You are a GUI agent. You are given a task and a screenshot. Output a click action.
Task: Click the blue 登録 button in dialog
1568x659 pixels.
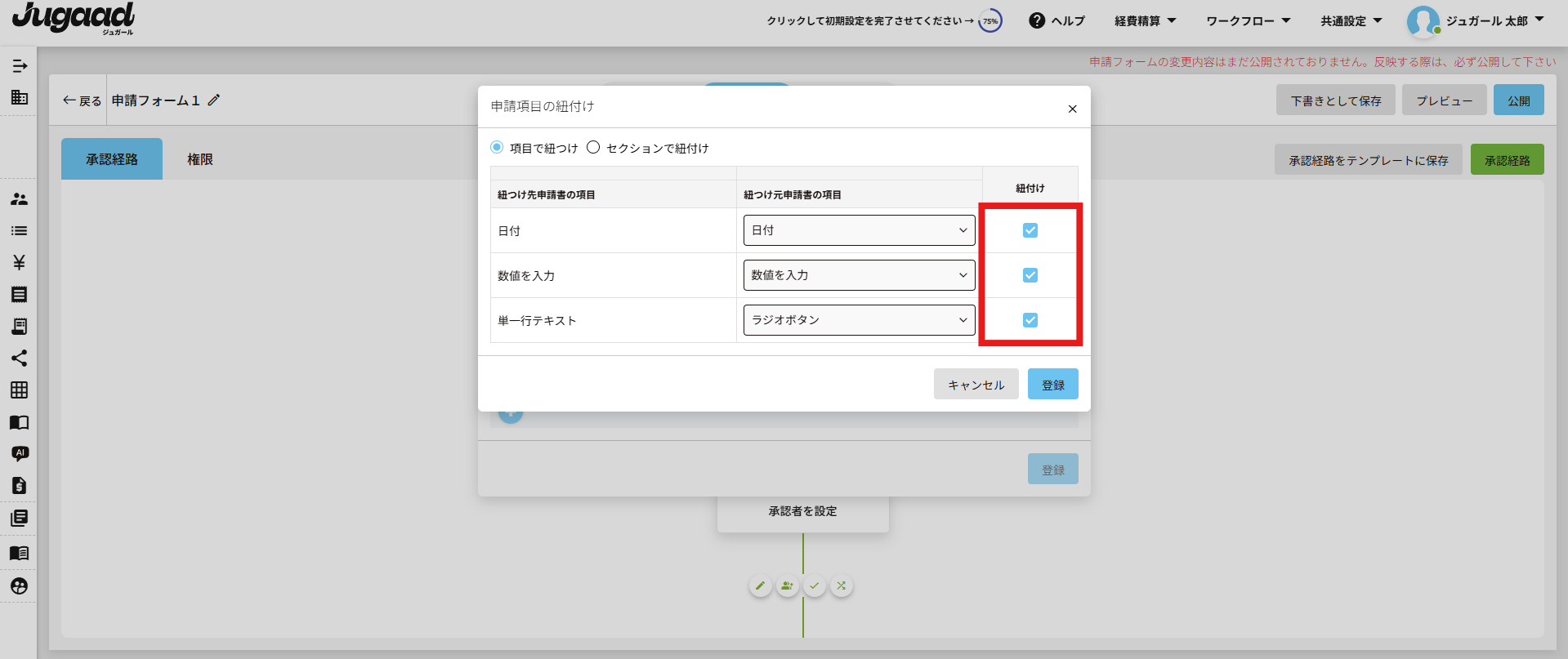1052,385
